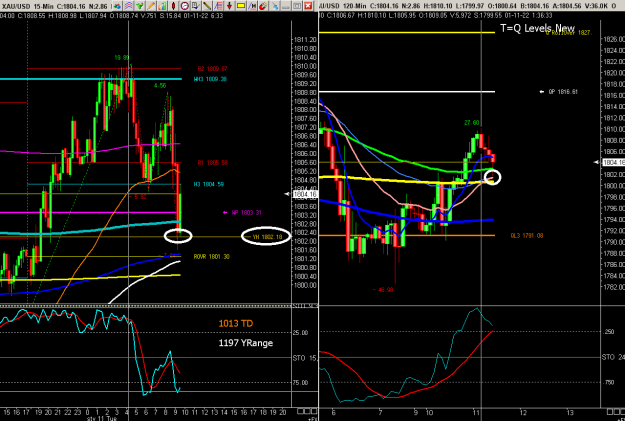Click the 1804.16 price marker on 15-Min axis
Image resolution: width=625 pixels, height=421 pixels.
(x=305, y=194)
